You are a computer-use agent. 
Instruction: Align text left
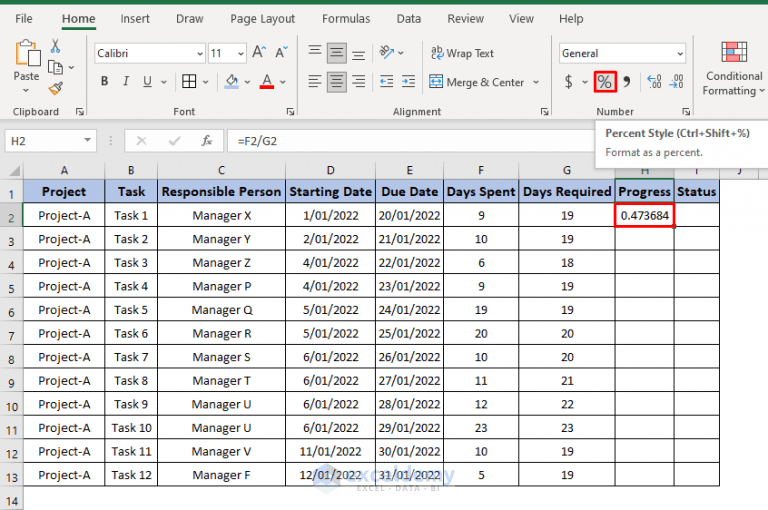click(x=315, y=81)
